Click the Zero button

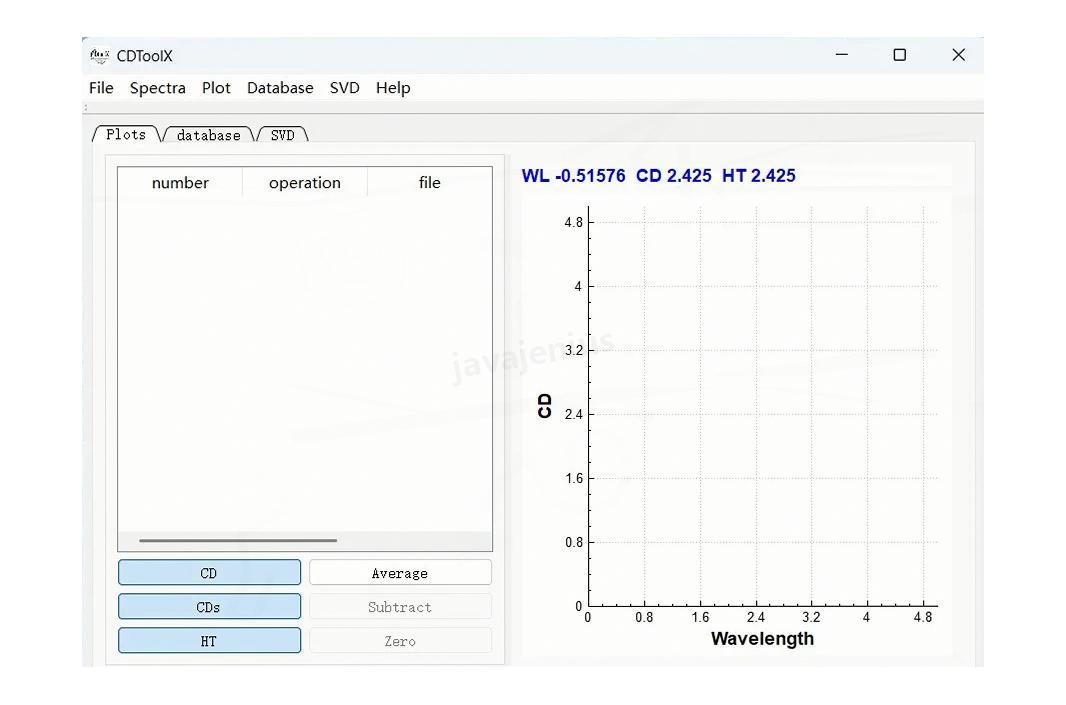coord(400,640)
